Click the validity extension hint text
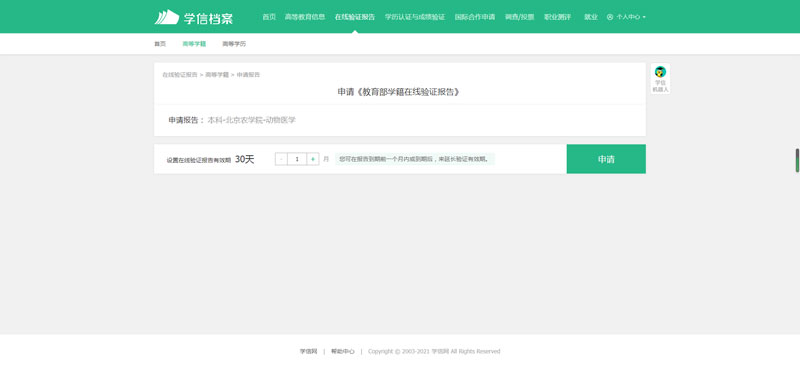Viewport: 800px width, 368px height. pos(415,159)
